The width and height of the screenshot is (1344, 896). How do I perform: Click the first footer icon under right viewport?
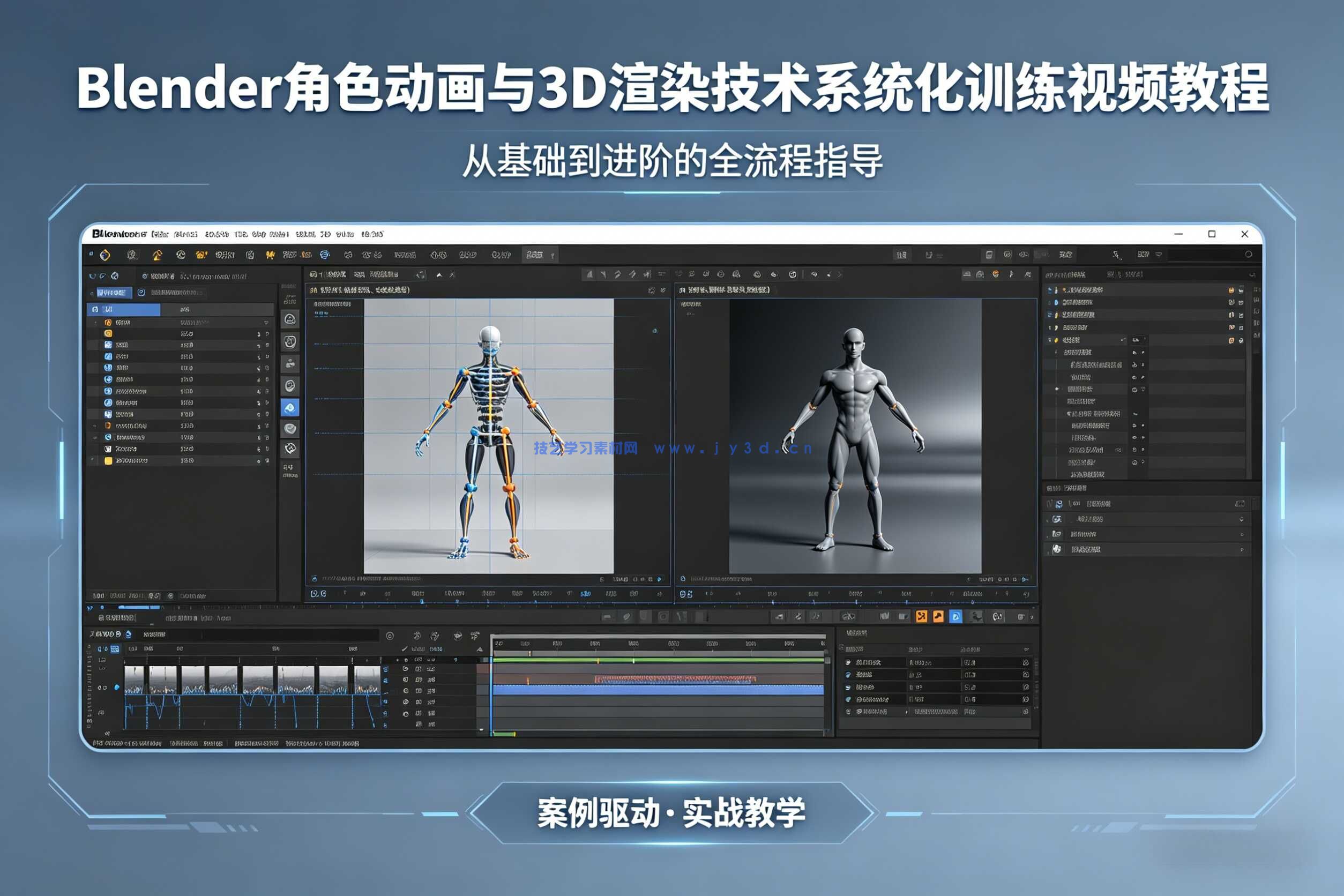pyautogui.click(x=682, y=579)
